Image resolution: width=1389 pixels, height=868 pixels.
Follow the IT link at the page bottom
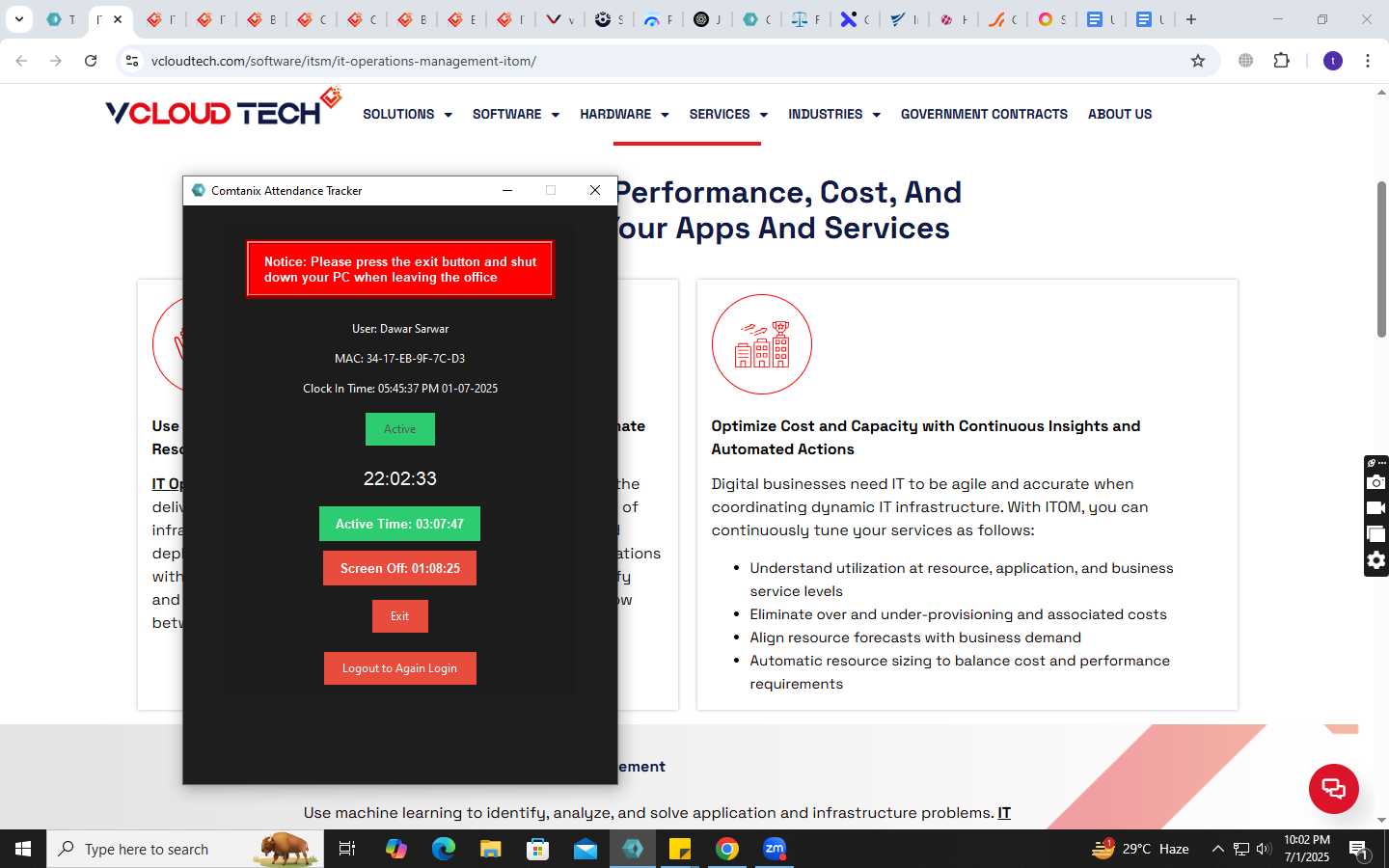point(1004,813)
